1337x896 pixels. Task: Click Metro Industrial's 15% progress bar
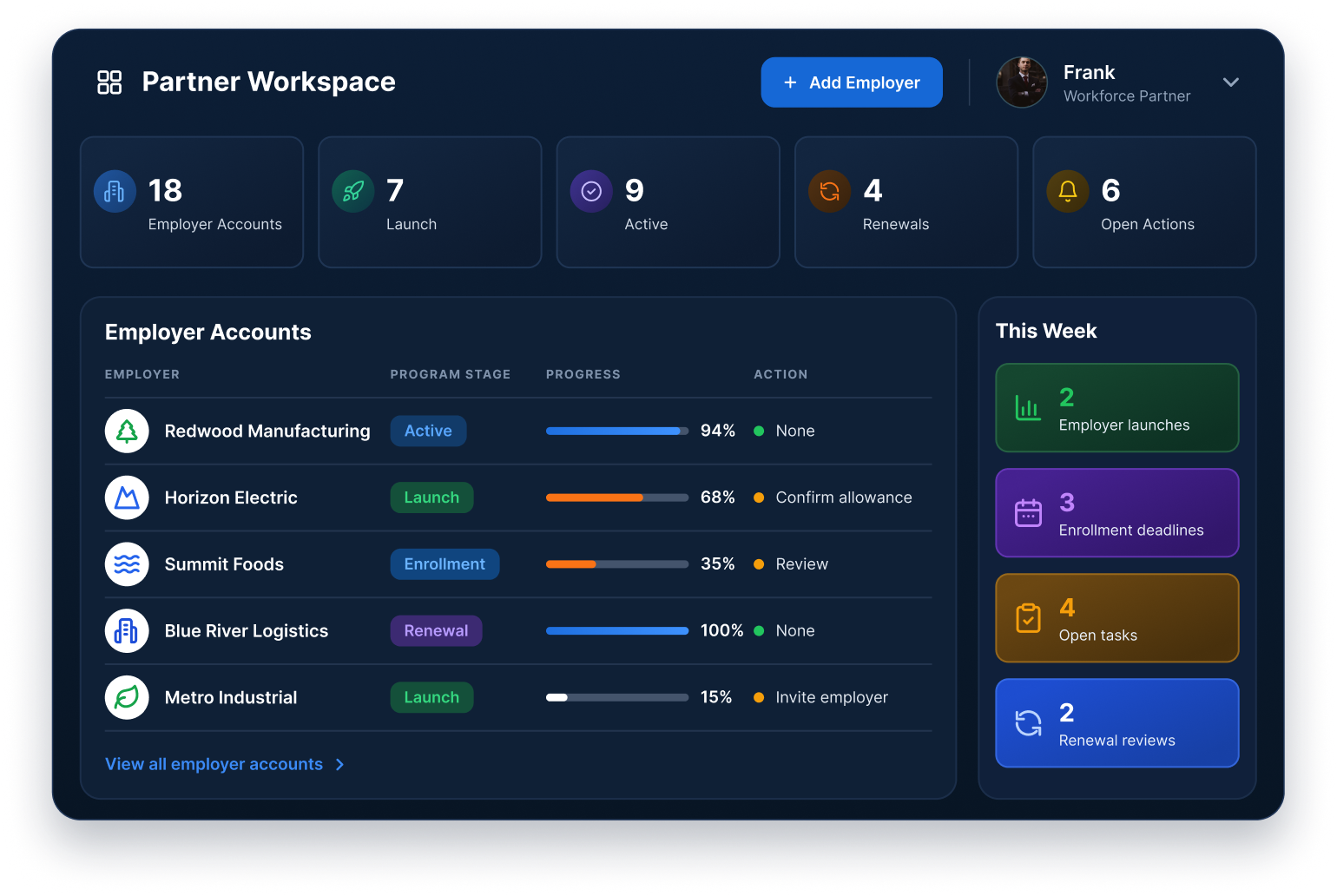coord(617,697)
